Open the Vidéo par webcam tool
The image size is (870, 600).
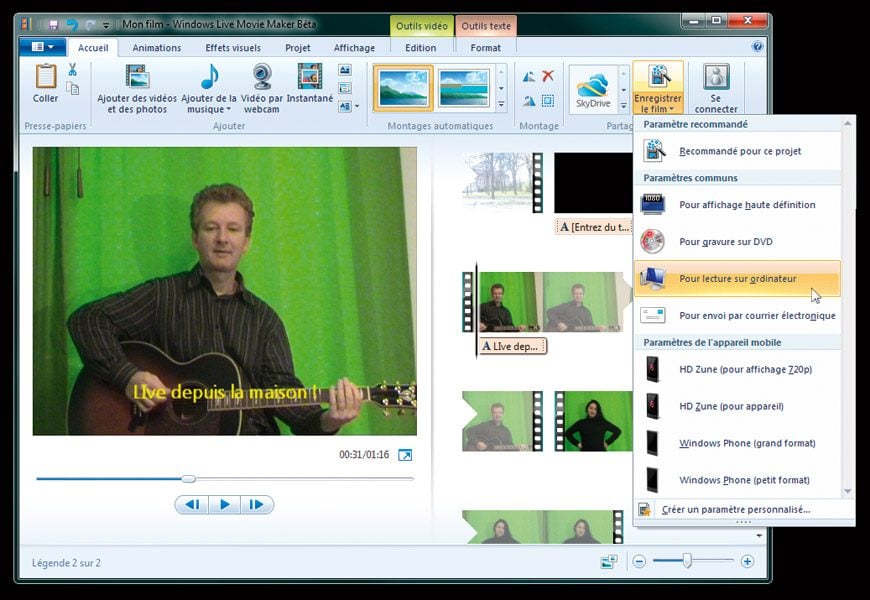coord(261,78)
